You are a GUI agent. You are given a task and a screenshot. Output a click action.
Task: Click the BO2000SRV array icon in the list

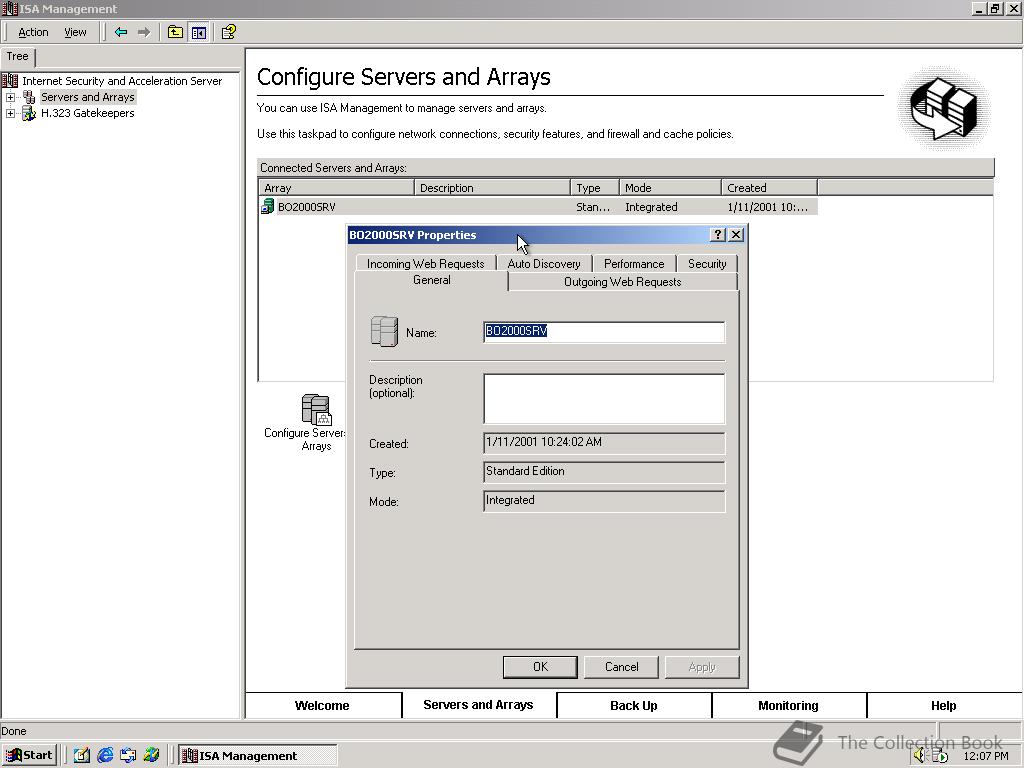point(267,207)
